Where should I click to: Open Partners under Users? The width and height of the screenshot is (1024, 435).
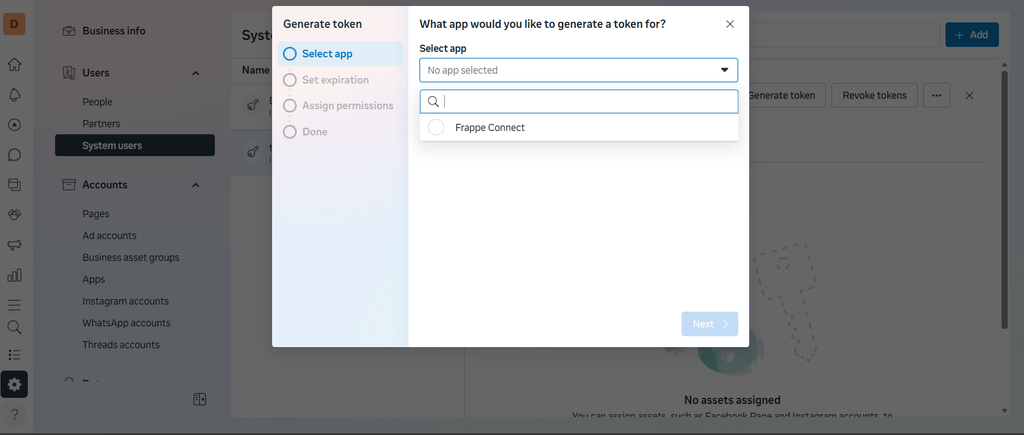click(101, 123)
